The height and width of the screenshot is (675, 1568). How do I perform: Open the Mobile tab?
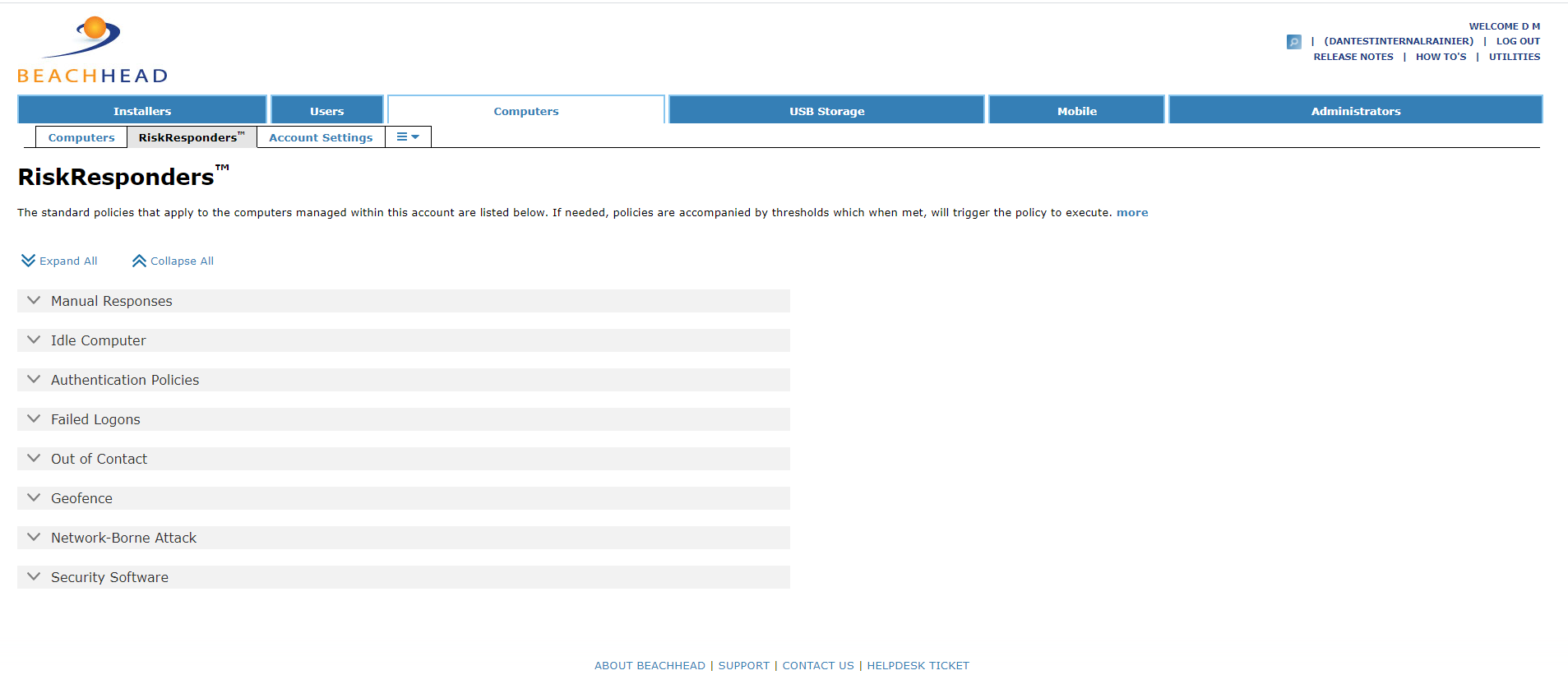click(x=1076, y=110)
